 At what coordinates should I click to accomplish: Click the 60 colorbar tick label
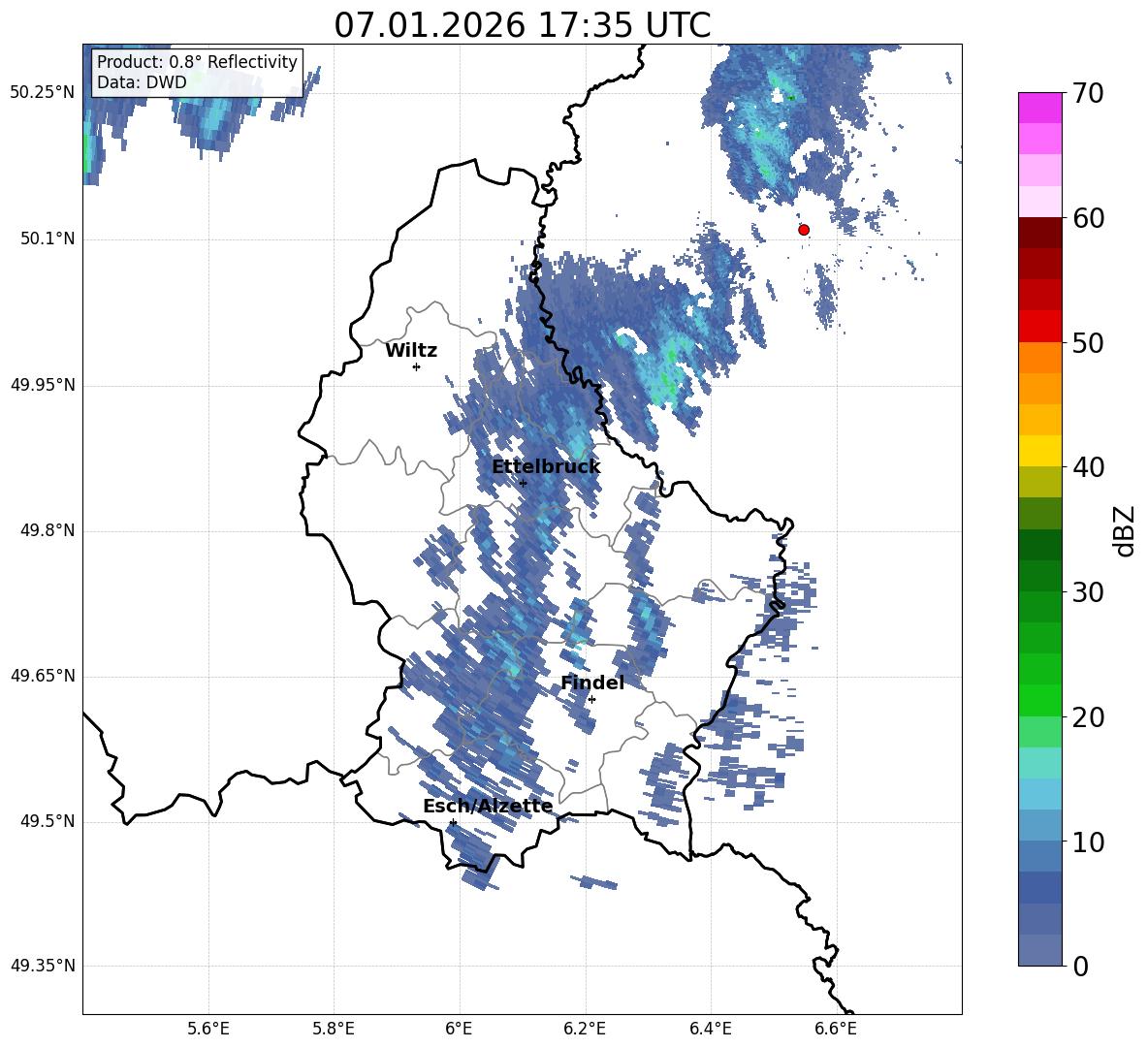tap(1089, 218)
